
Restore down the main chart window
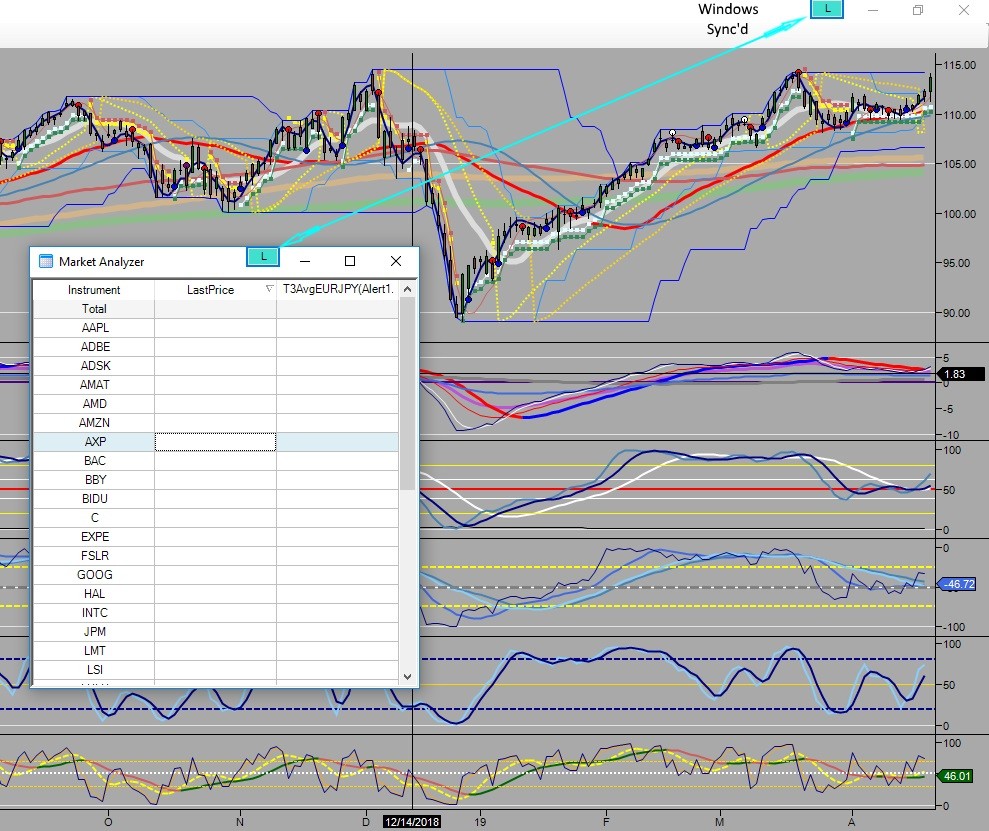(917, 10)
